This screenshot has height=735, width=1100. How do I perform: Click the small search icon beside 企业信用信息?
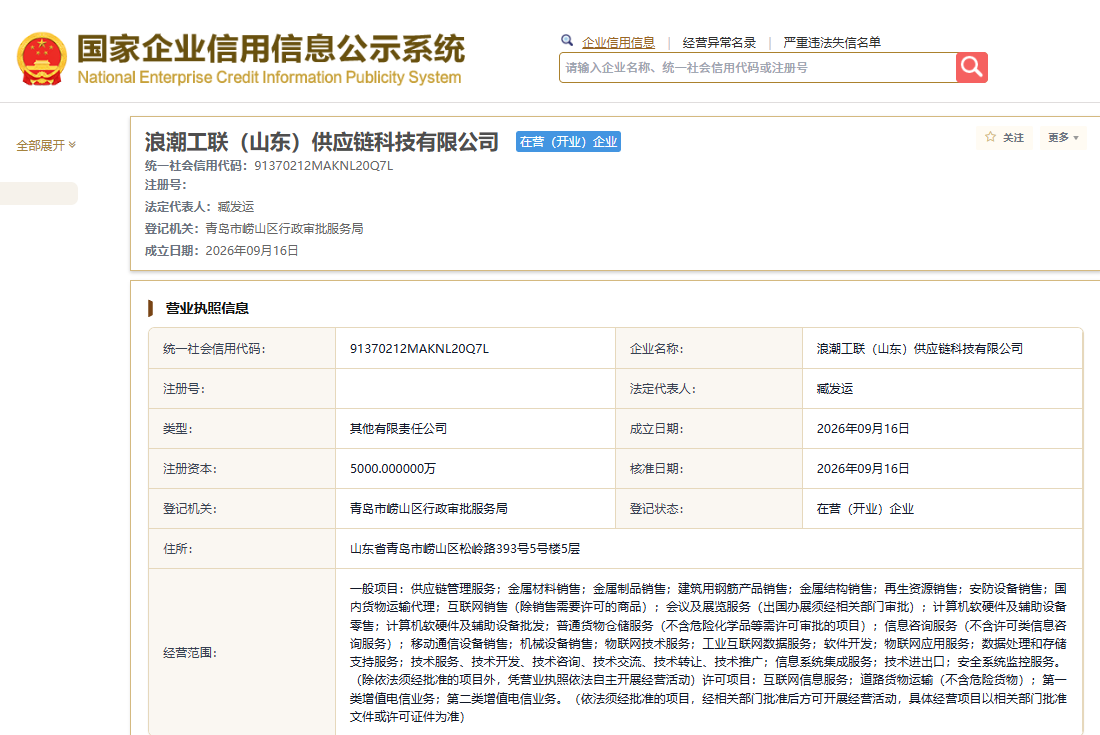[567, 41]
